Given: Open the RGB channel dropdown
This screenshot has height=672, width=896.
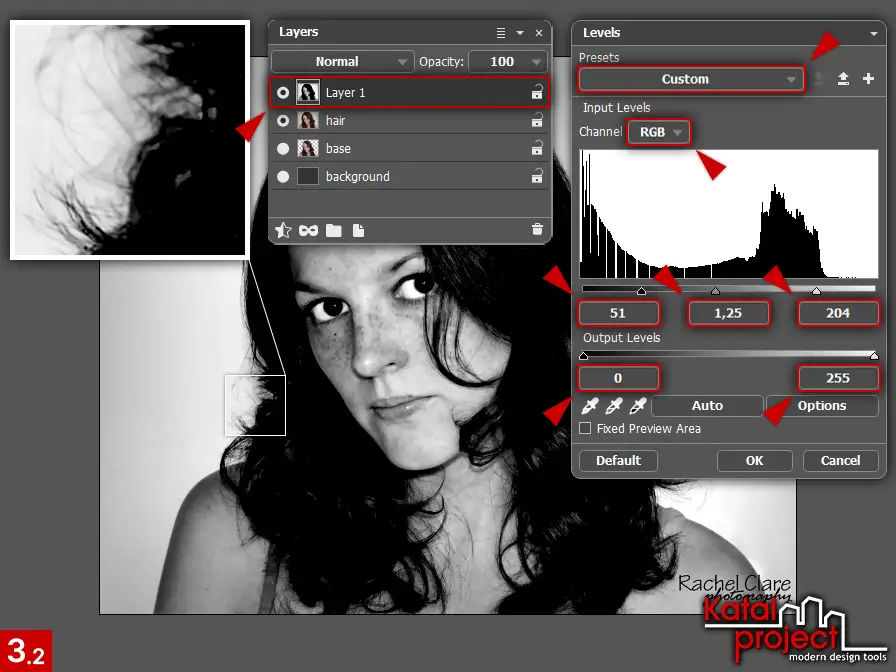Looking at the screenshot, I should pos(658,132).
